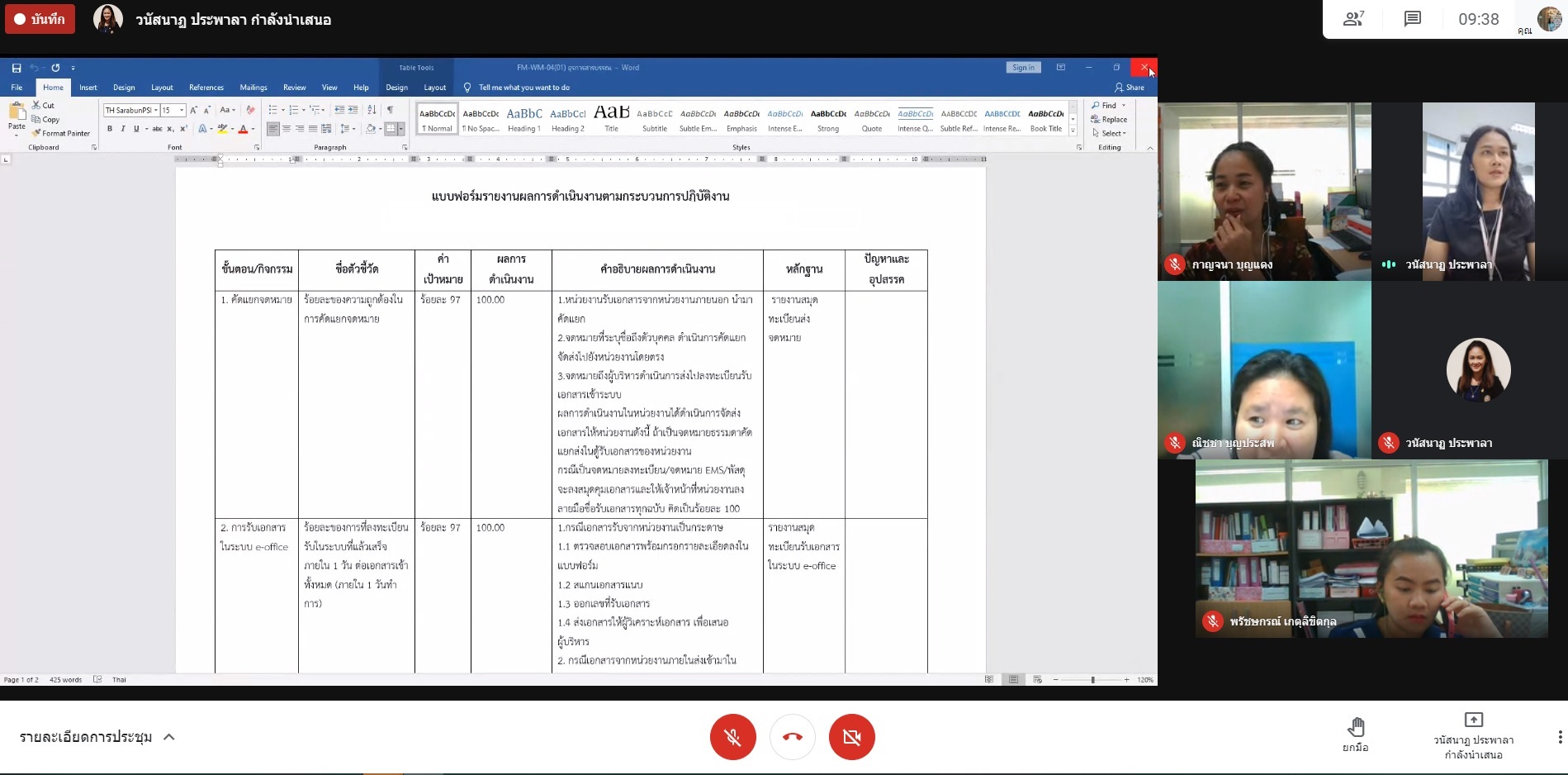Click the Paste icon in Clipboard group

click(x=17, y=116)
